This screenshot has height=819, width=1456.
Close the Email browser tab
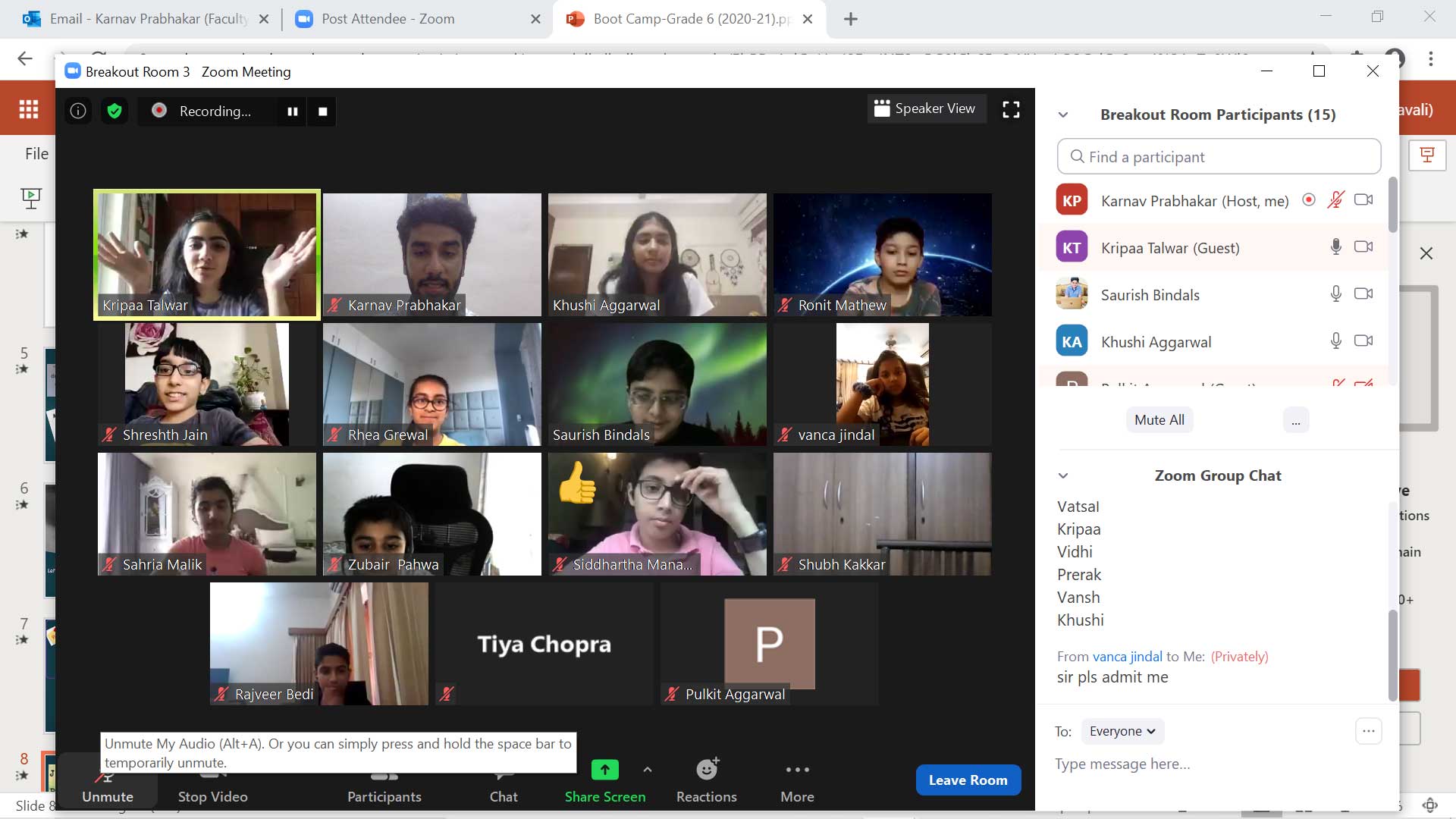point(264,19)
